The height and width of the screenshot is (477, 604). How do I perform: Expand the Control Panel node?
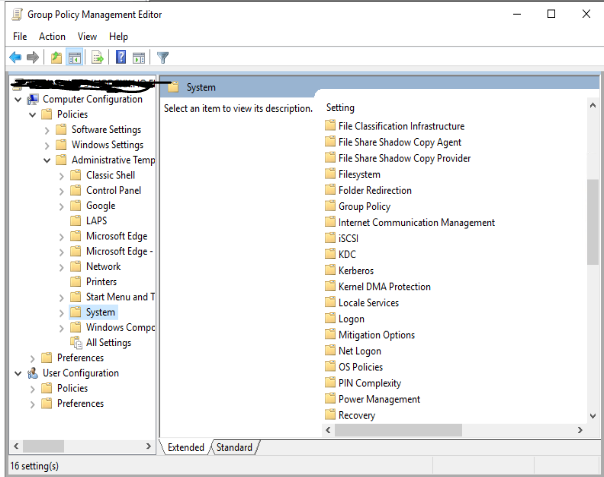click(x=62, y=191)
